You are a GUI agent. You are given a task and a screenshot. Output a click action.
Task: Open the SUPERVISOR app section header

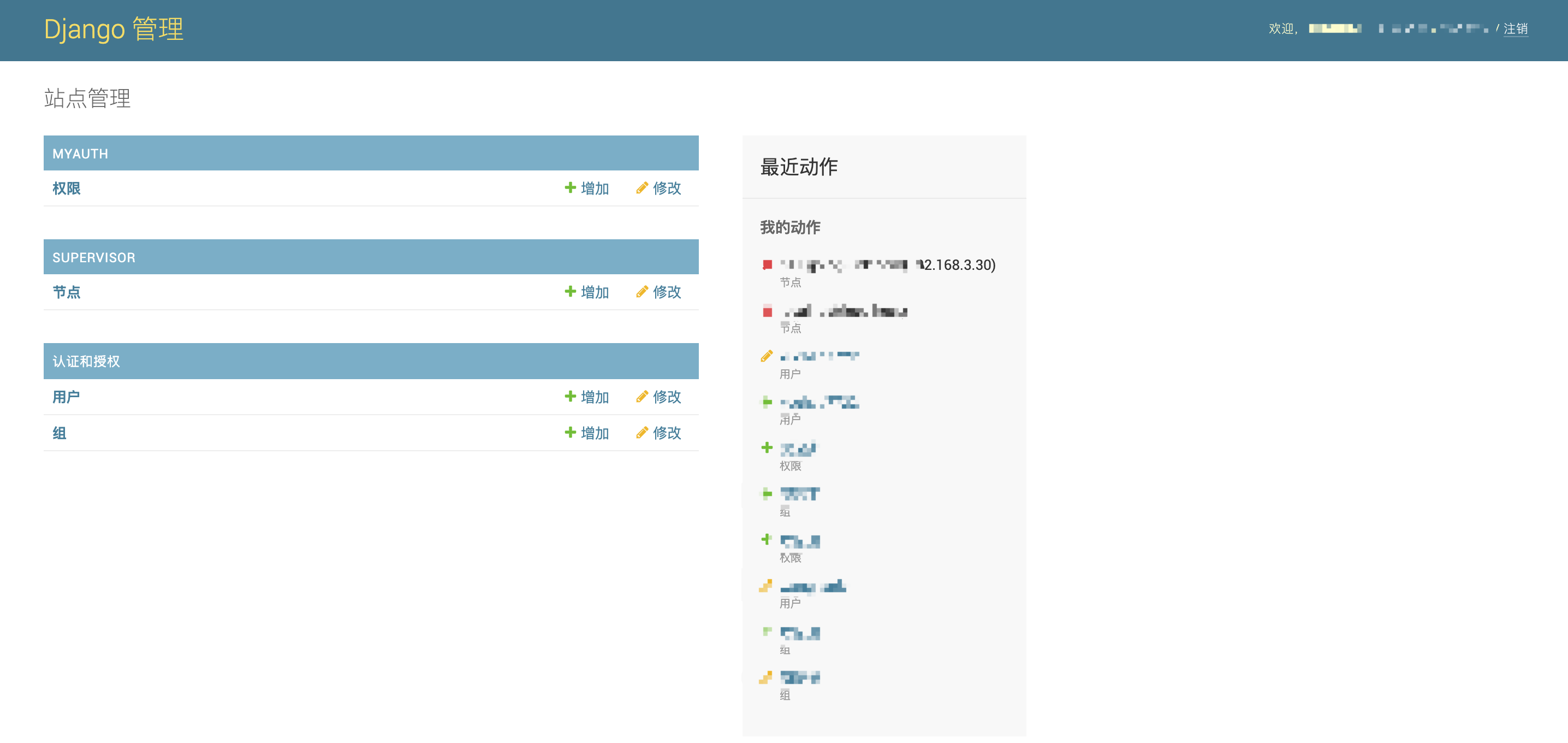[x=94, y=258]
